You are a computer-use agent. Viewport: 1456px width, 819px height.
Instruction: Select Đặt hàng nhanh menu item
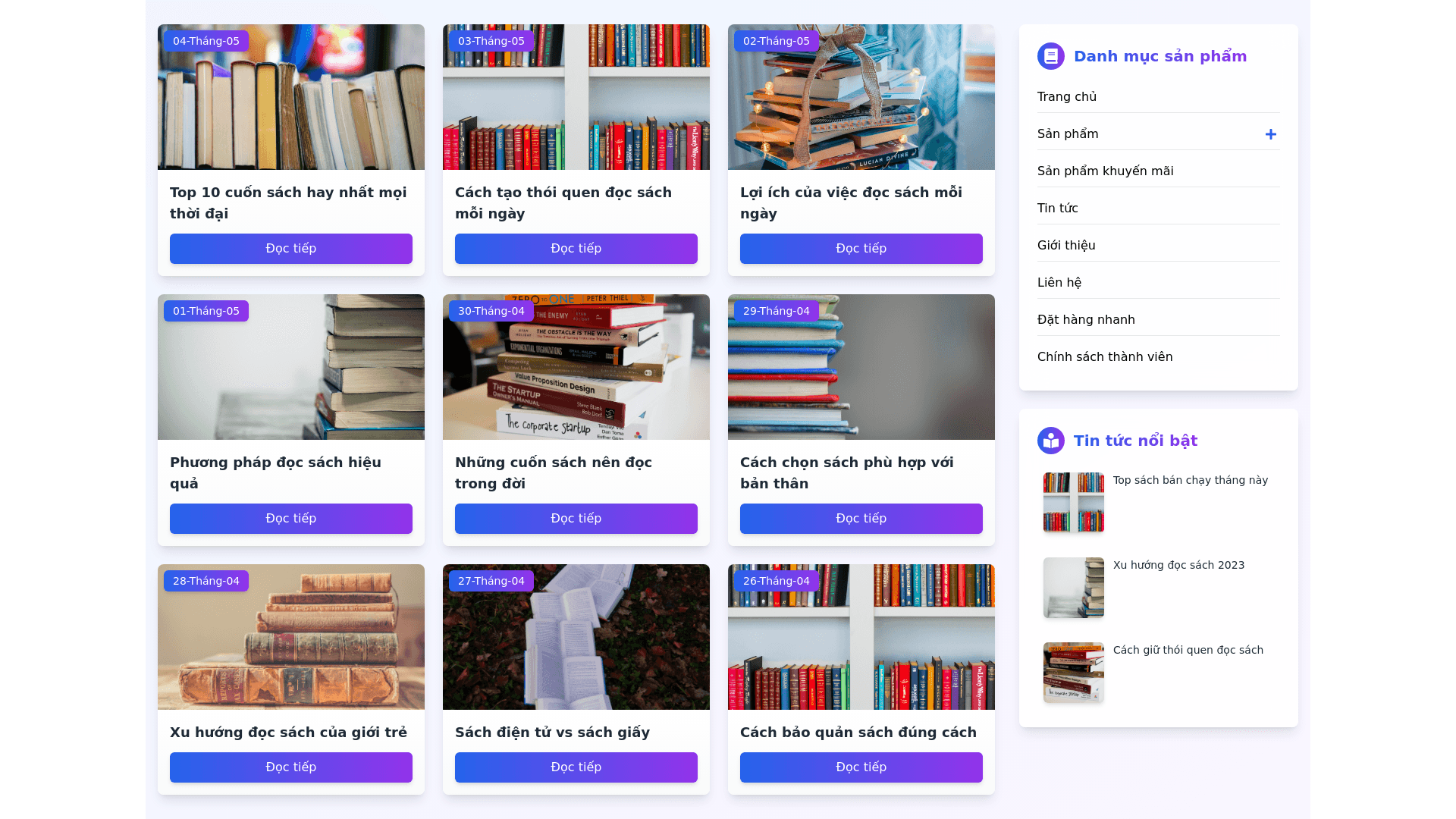1086,319
